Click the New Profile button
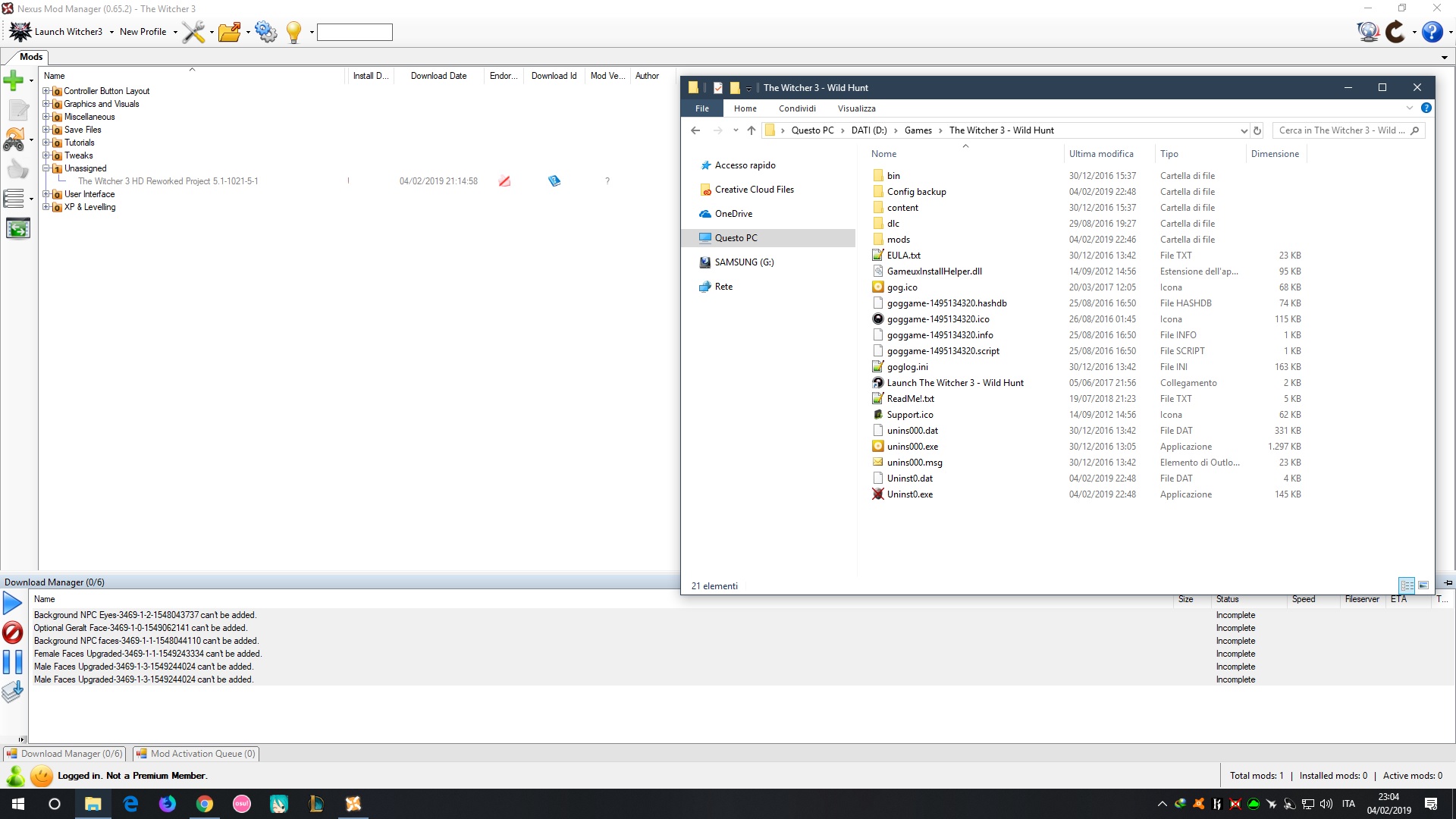The image size is (1456, 819). point(143,32)
